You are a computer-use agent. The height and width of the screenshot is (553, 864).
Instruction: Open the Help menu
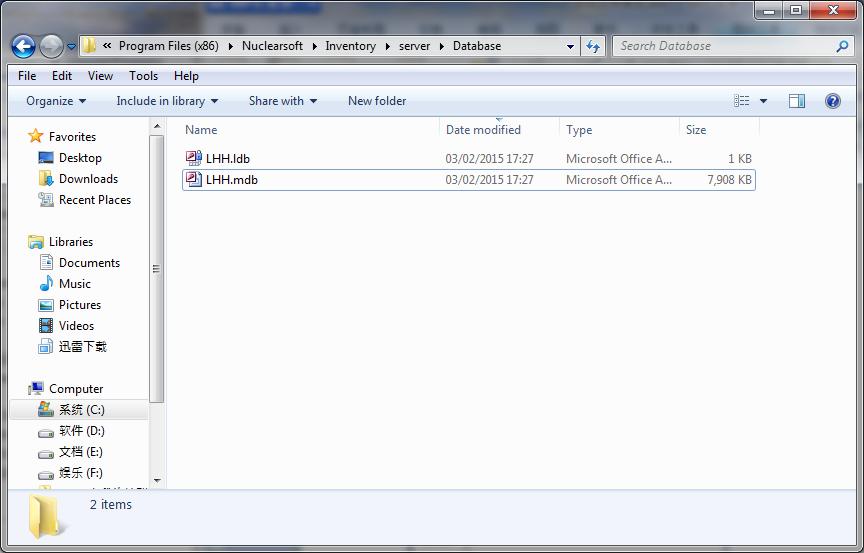pyautogui.click(x=186, y=76)
